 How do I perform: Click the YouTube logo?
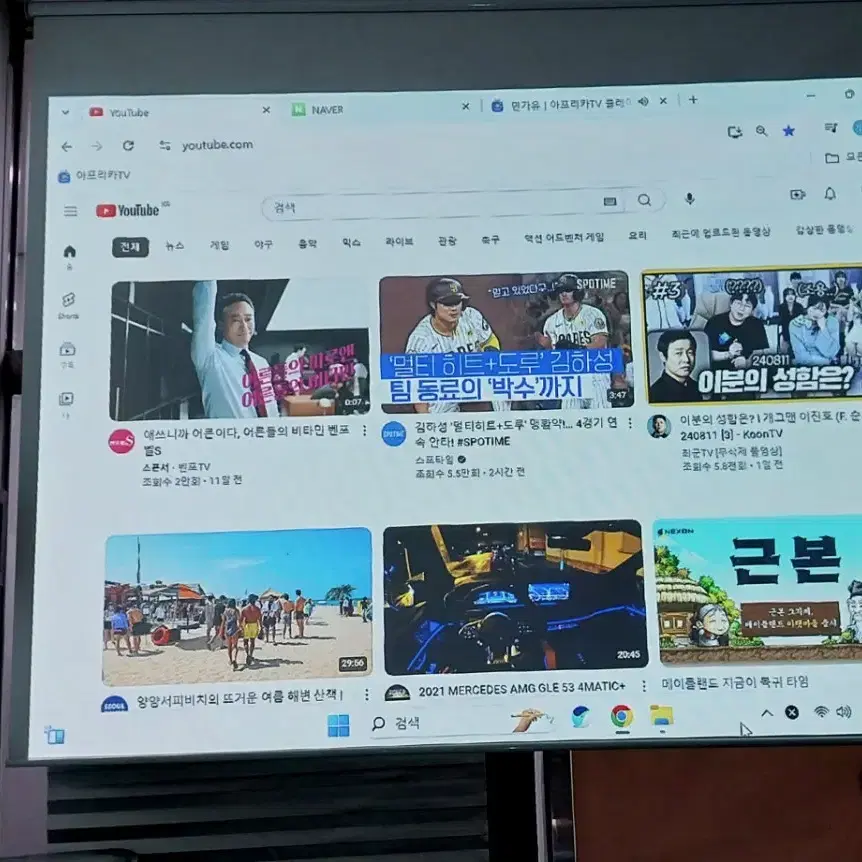(128, 211)
